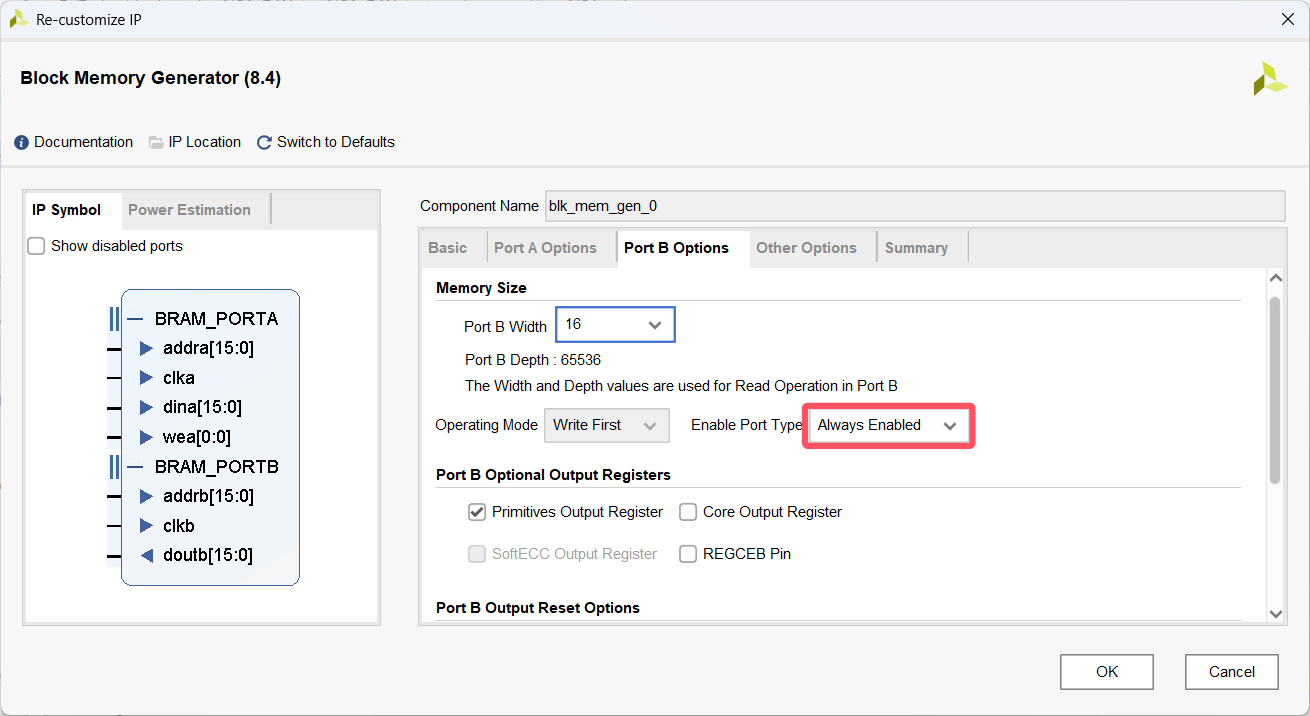Click the Xilinx logo in the title bar
The height and width of the screenshot is (716, 1310).
[18, 19]
